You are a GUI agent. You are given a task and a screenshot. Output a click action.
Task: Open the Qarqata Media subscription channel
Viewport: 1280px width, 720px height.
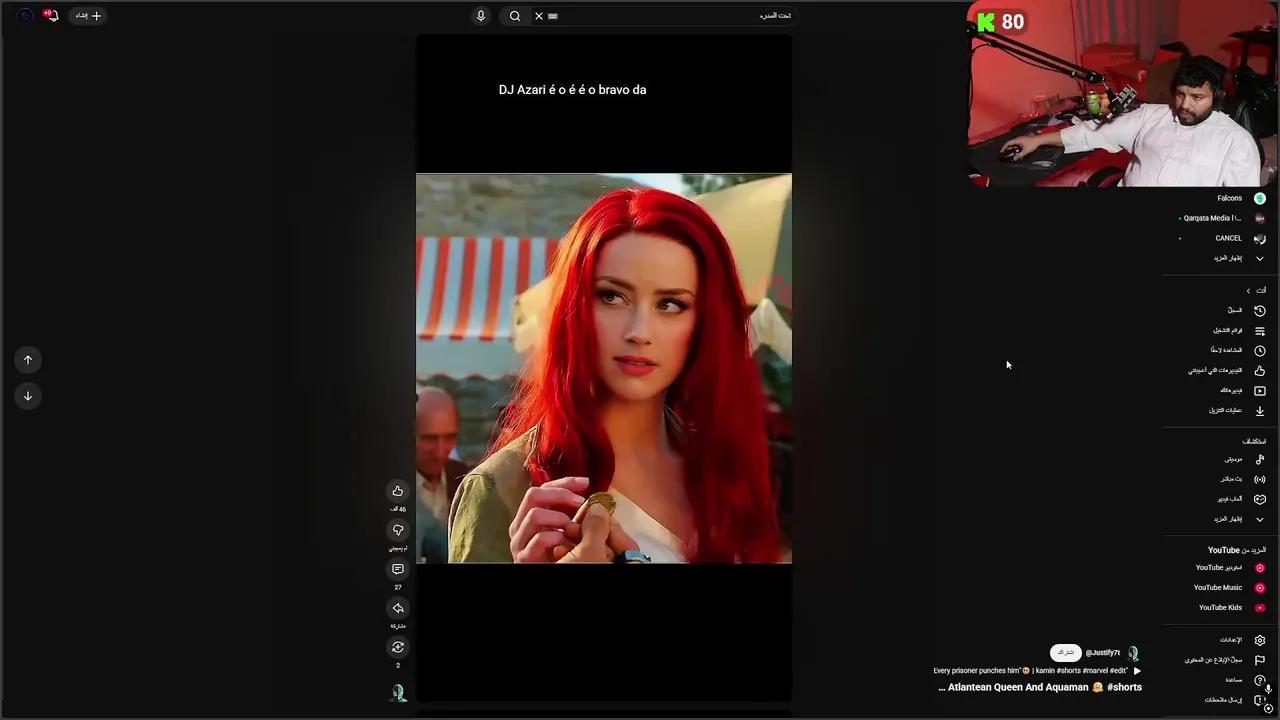pos(1222,218)
